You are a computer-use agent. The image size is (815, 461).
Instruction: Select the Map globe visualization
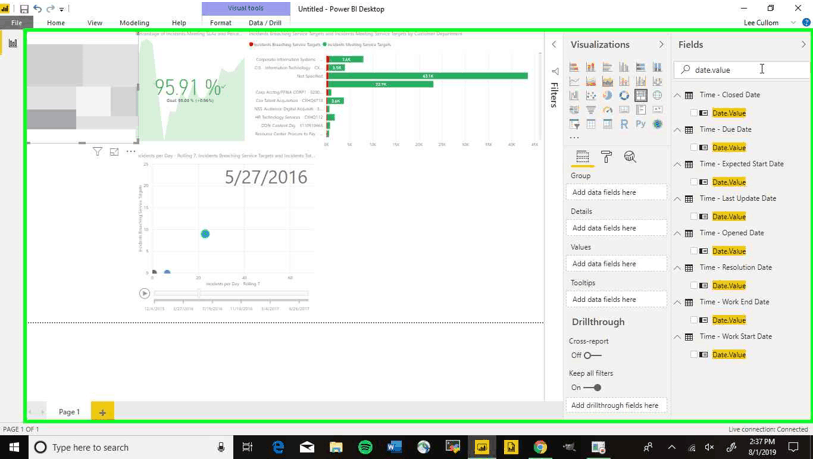click(657, 96)
